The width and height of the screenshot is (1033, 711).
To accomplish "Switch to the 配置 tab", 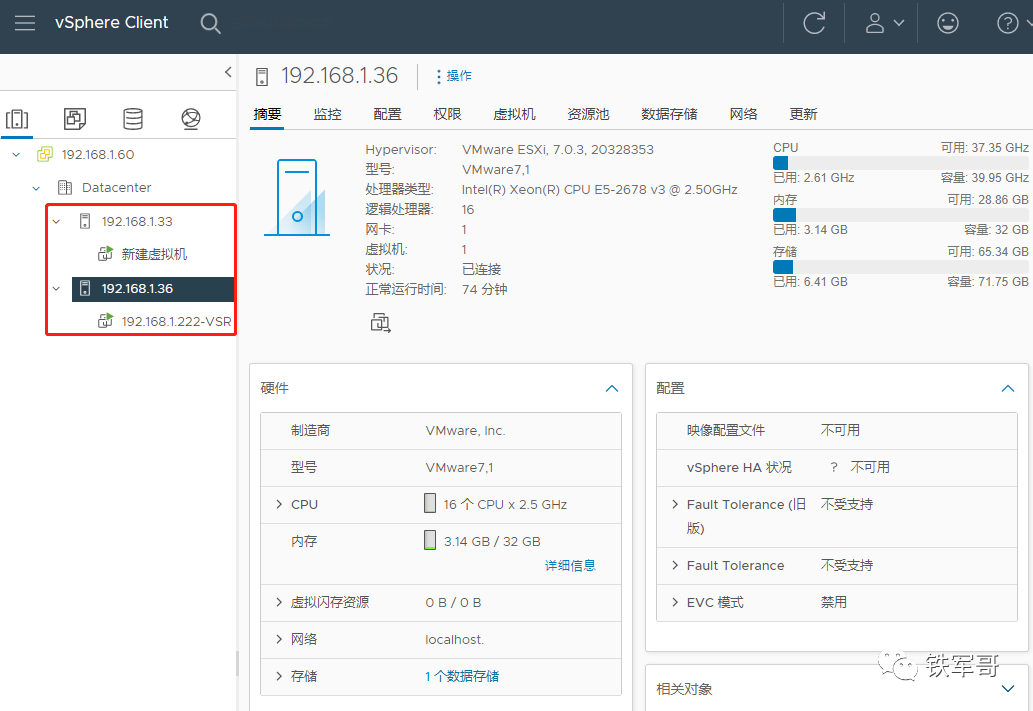I will point(387,115).
